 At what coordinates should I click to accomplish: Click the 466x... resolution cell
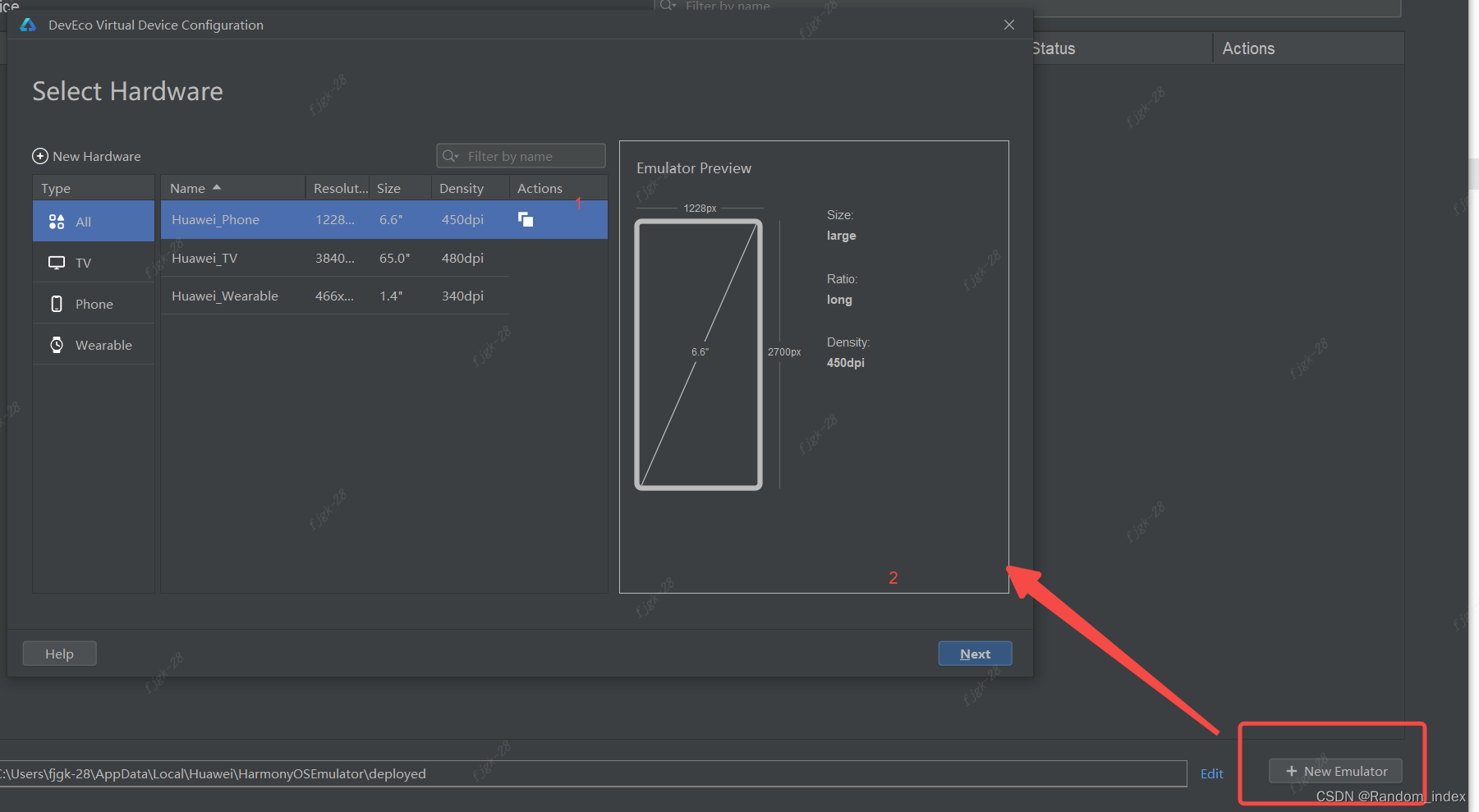(335, 296)
